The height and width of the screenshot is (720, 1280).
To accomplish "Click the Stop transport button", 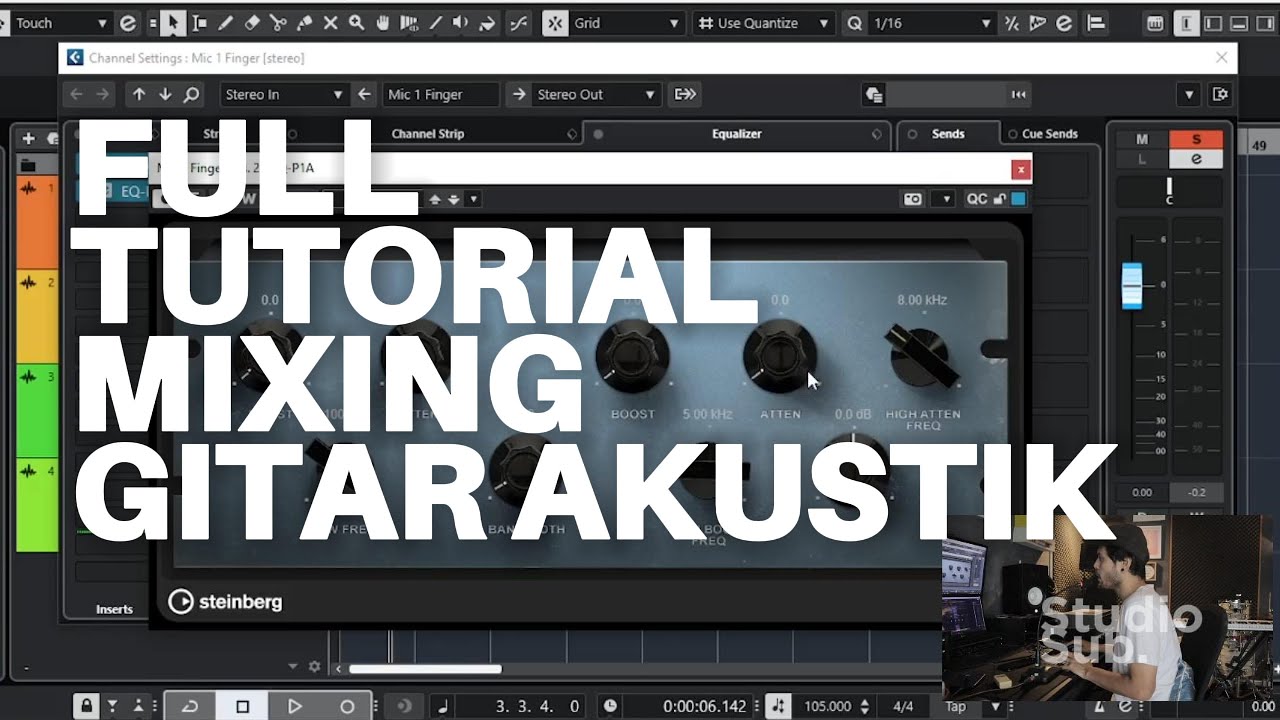I will [x=242, y=706].
